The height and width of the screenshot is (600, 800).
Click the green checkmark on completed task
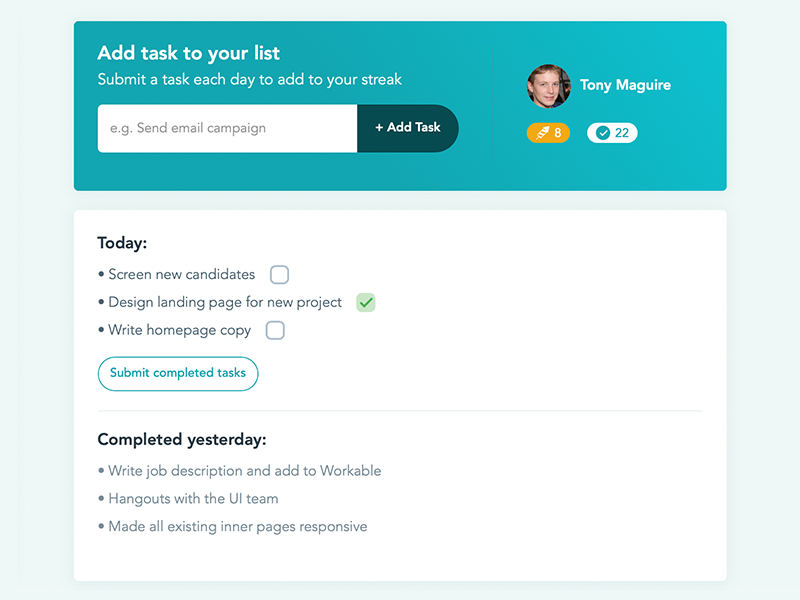tap(365, 302)
